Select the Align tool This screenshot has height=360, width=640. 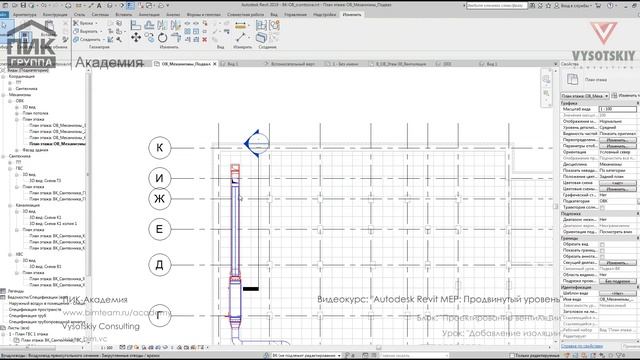pos(136,25)
